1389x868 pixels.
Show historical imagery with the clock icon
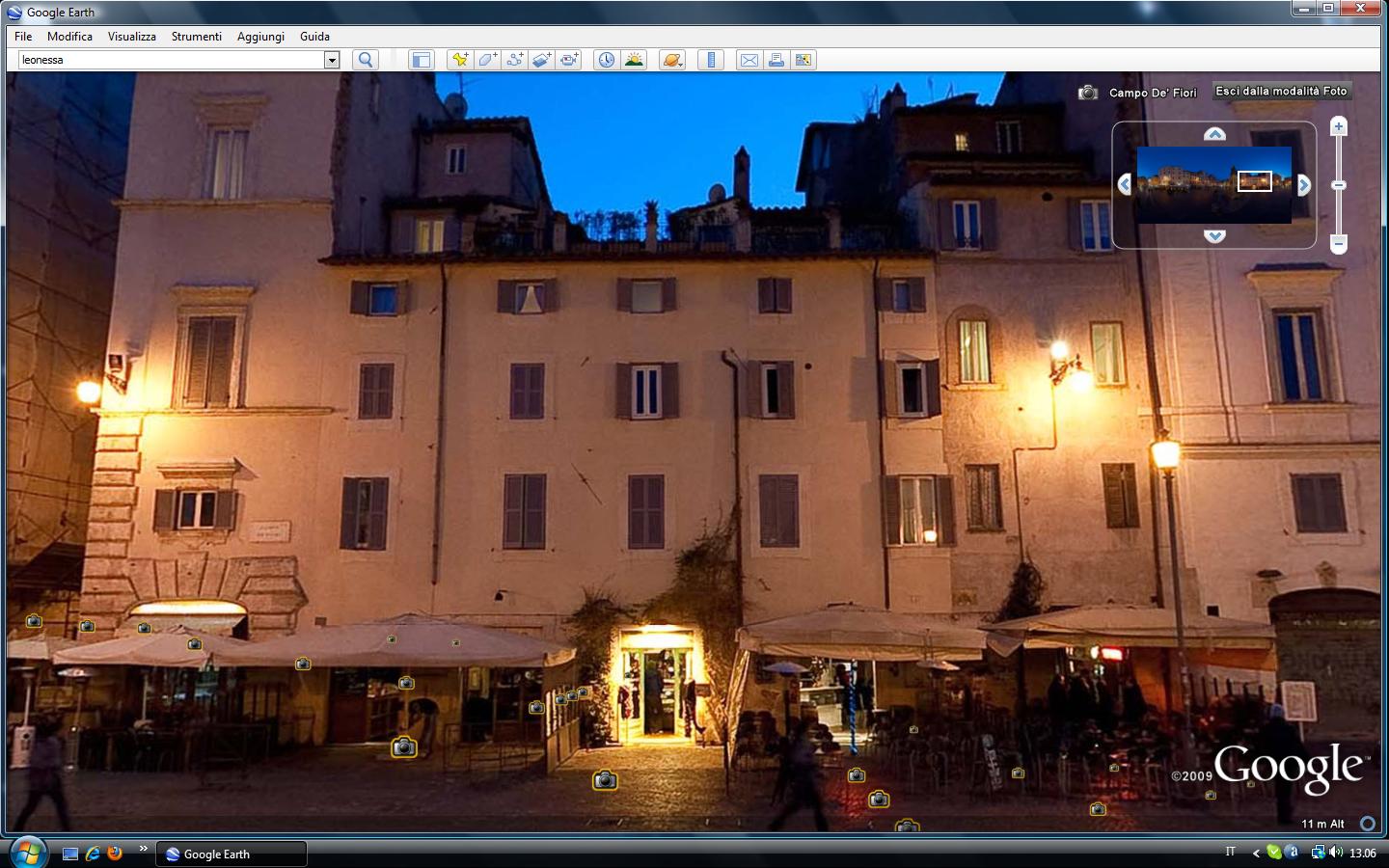(x=606, y=60)
